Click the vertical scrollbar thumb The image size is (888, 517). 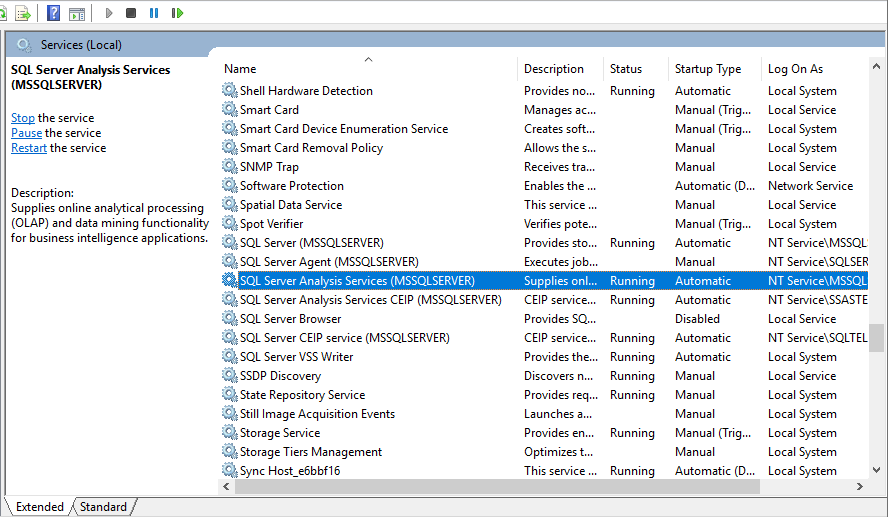876,337
